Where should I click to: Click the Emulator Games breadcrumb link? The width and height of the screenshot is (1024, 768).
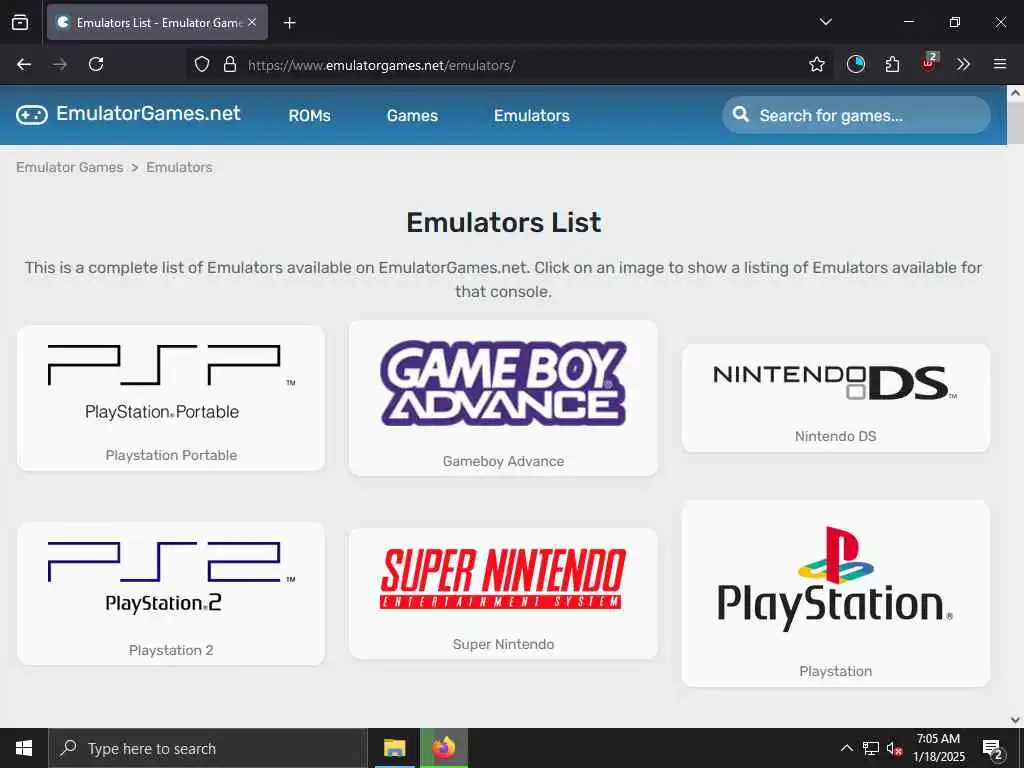(70, 167)
